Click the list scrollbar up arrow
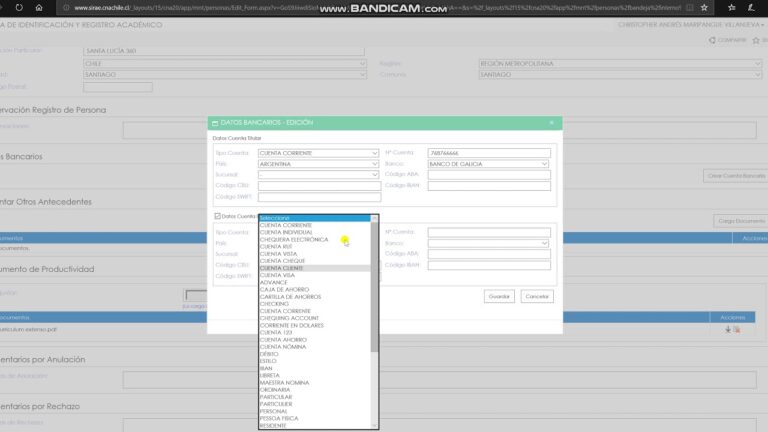 pyautogui.click(x=374, y=218)
